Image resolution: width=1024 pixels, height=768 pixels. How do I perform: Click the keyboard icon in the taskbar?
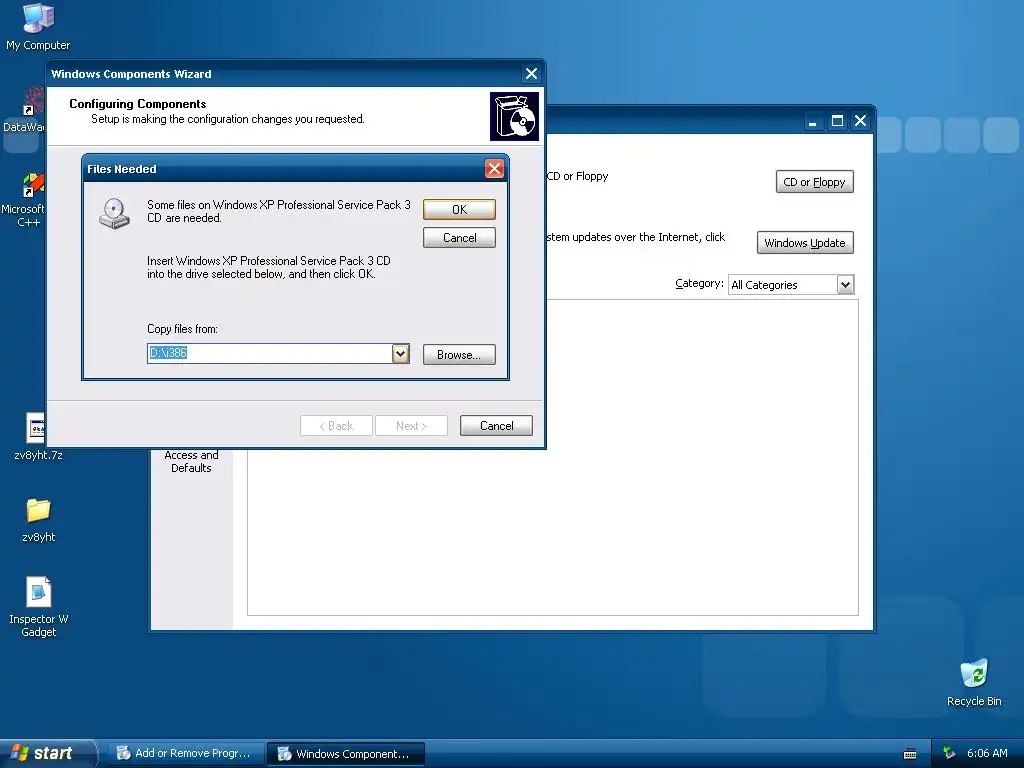(910, 754)
